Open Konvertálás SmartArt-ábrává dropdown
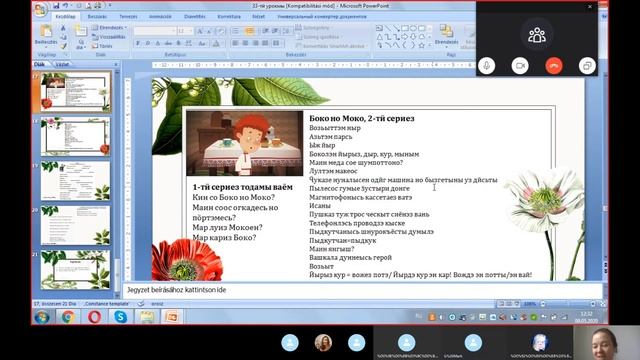 click(331, 46)
